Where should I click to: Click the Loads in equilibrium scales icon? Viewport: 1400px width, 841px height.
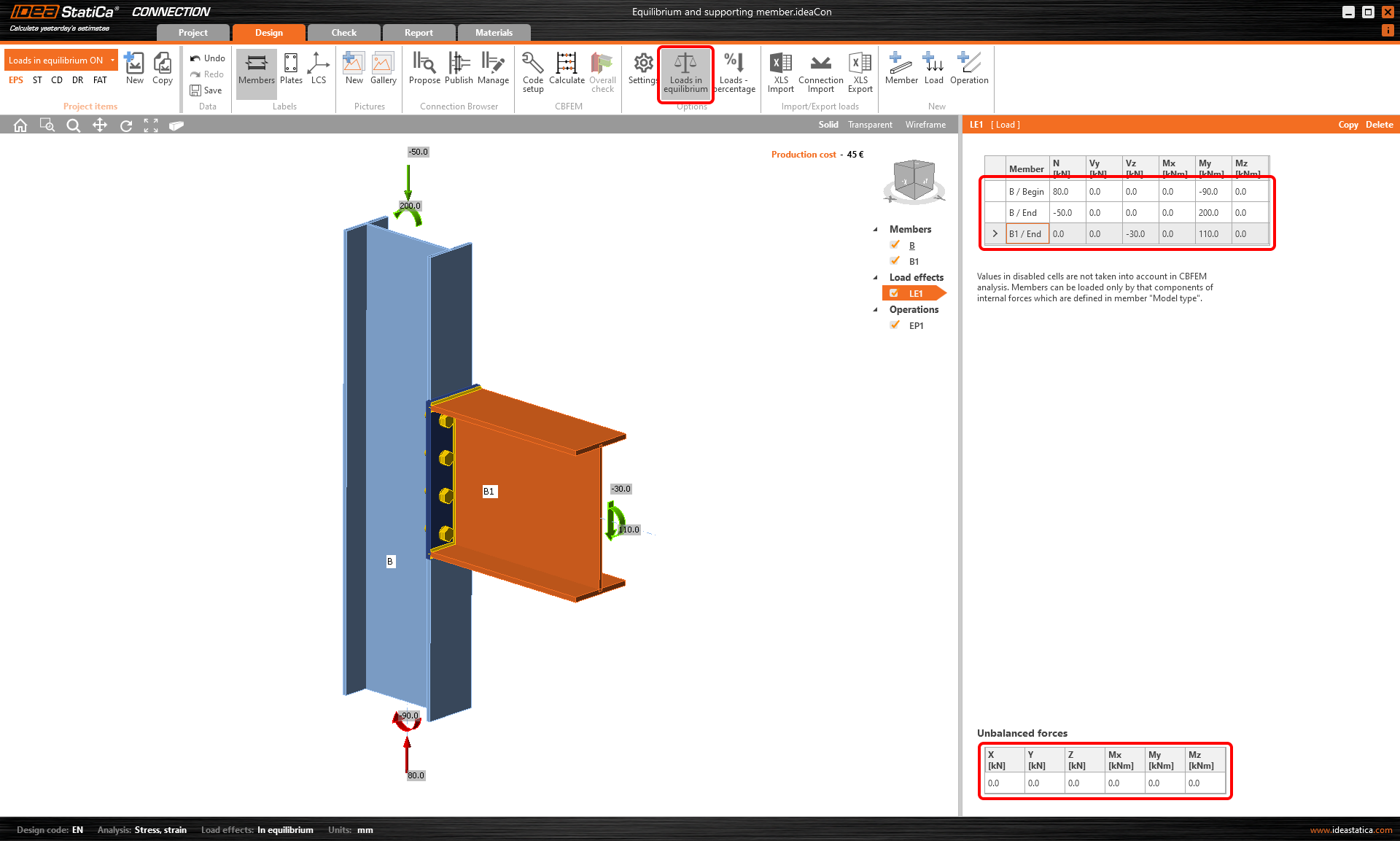[685, 64]
